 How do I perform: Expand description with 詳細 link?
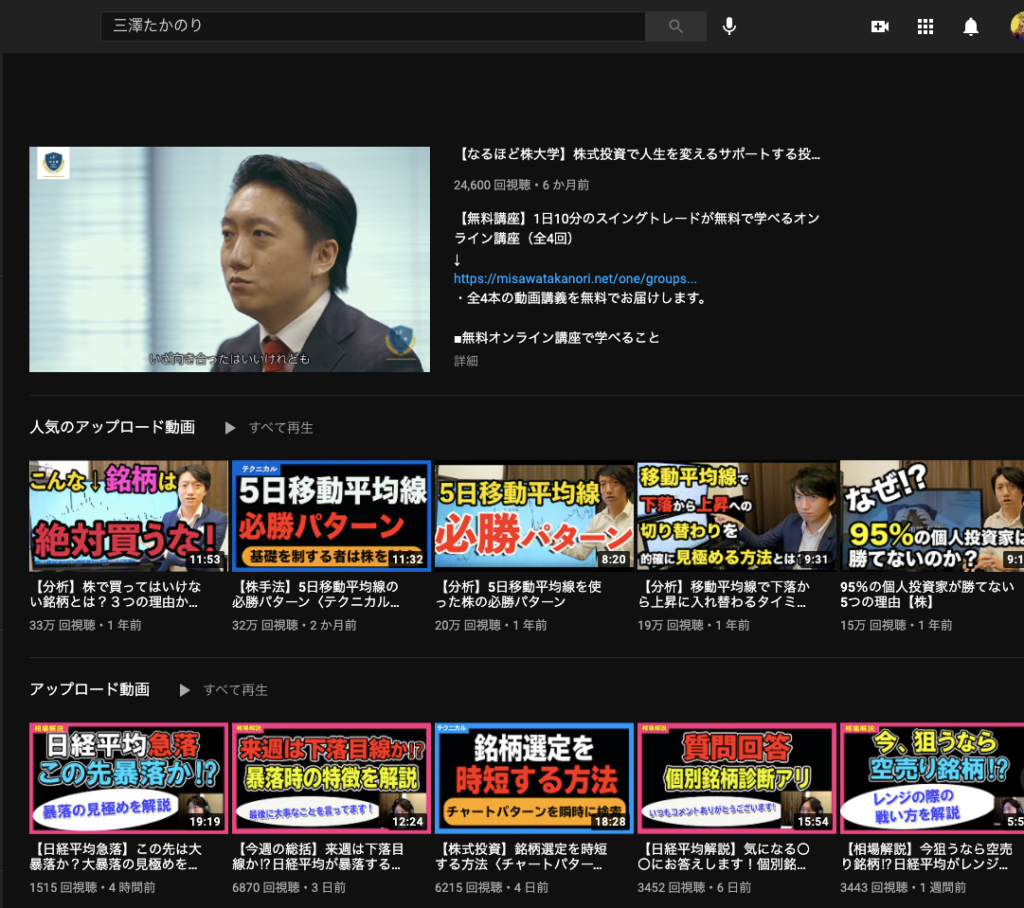click(x=466, y=361)
